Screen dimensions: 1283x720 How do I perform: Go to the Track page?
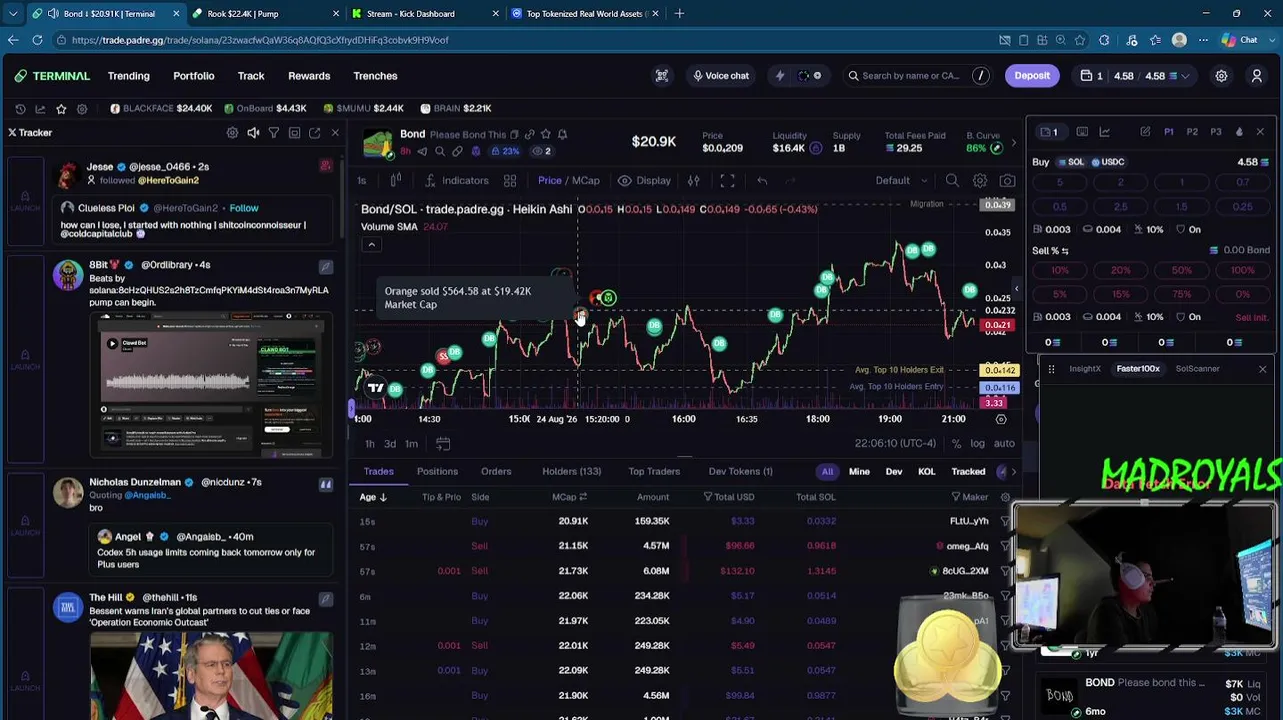click(251, 76)
